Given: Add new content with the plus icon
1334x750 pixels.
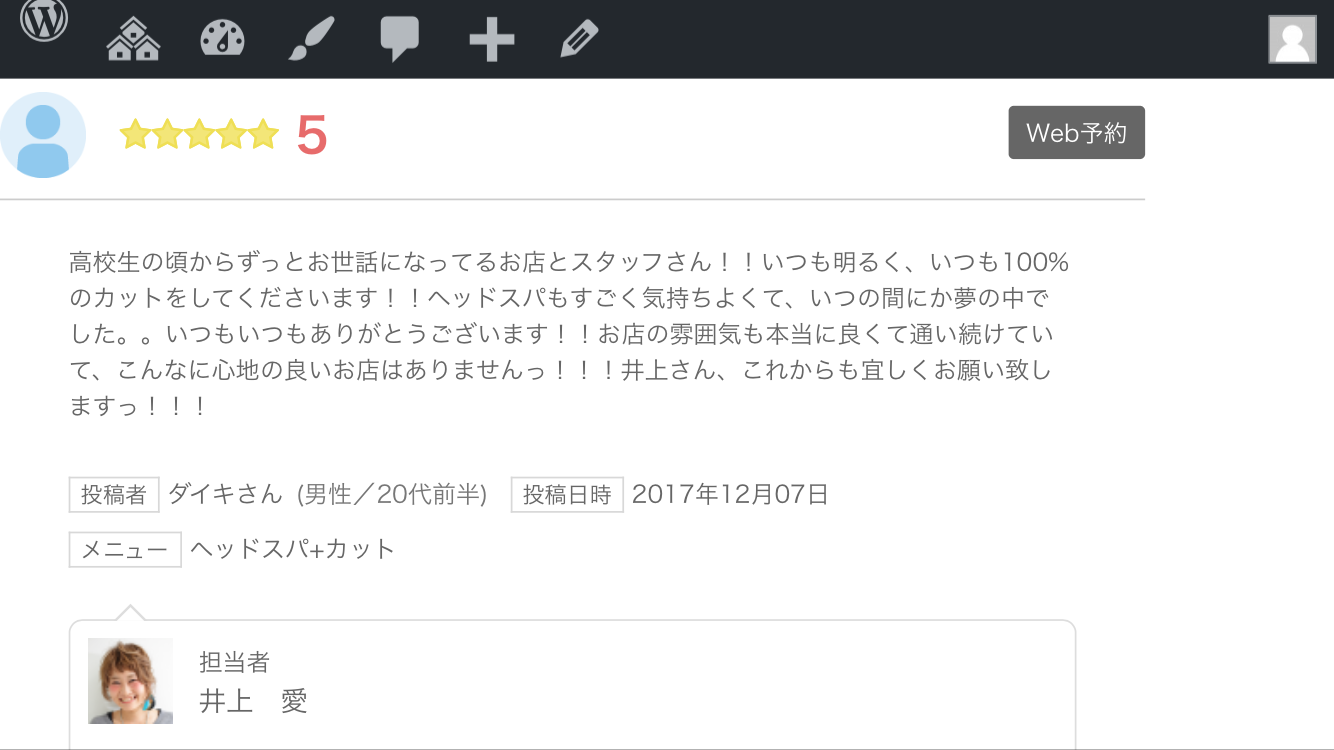Looking at the screenshot, I should click(x=491, y=40).
